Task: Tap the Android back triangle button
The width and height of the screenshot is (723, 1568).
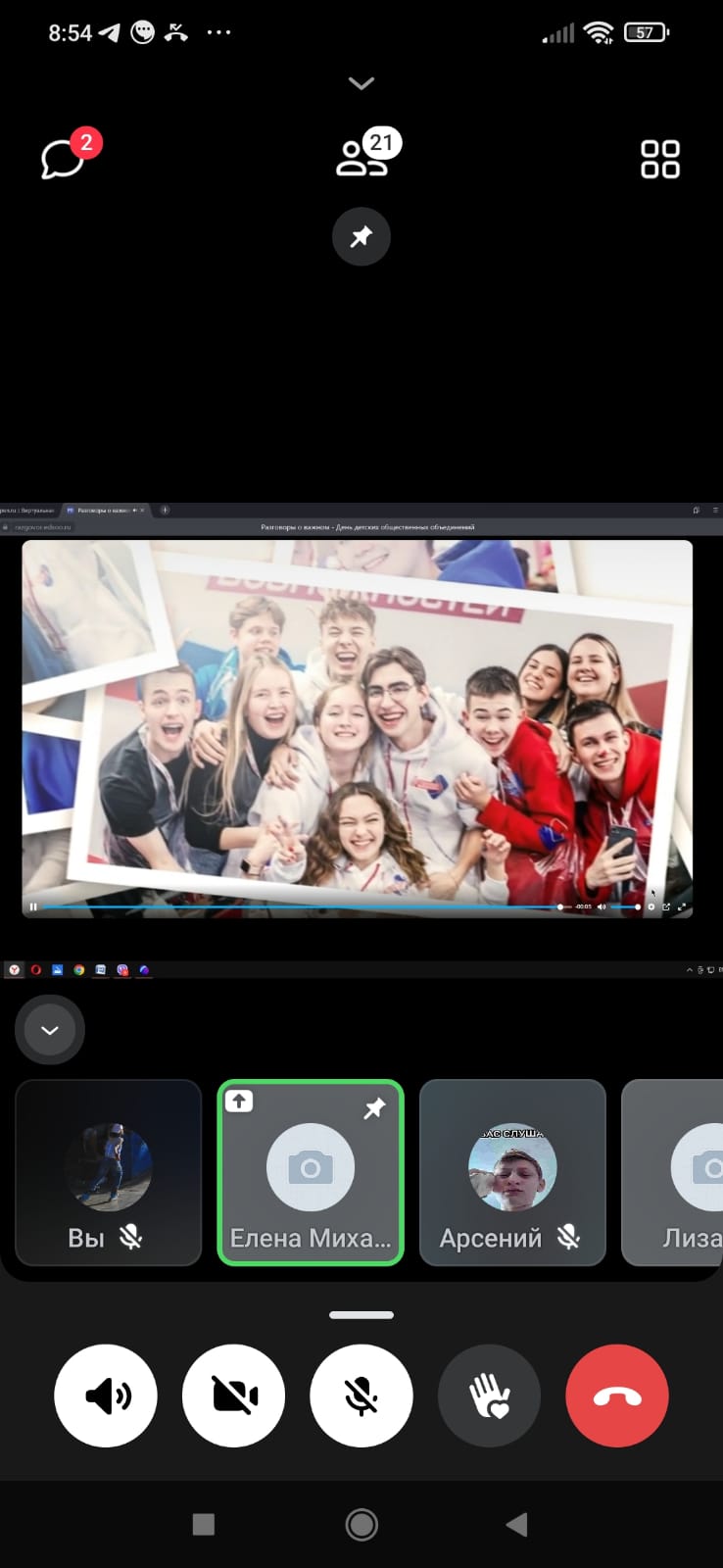Action: 516,1524
